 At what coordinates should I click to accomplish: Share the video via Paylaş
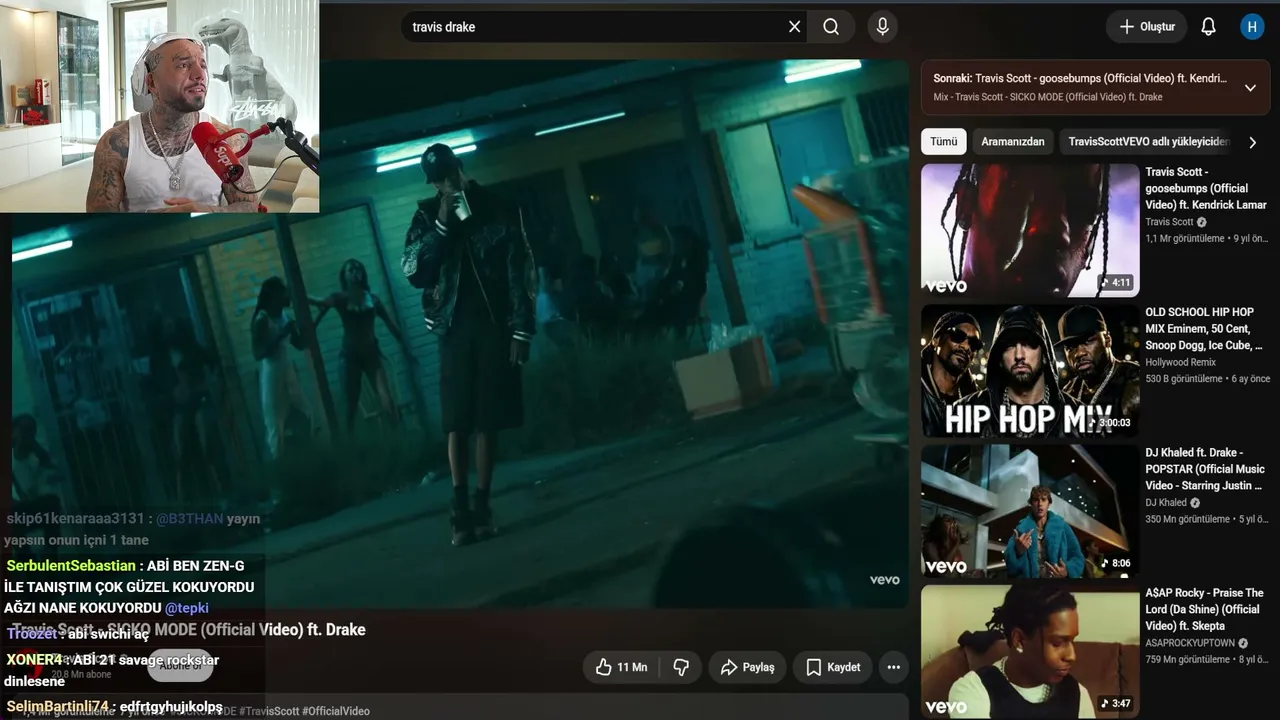click(748, 667)
